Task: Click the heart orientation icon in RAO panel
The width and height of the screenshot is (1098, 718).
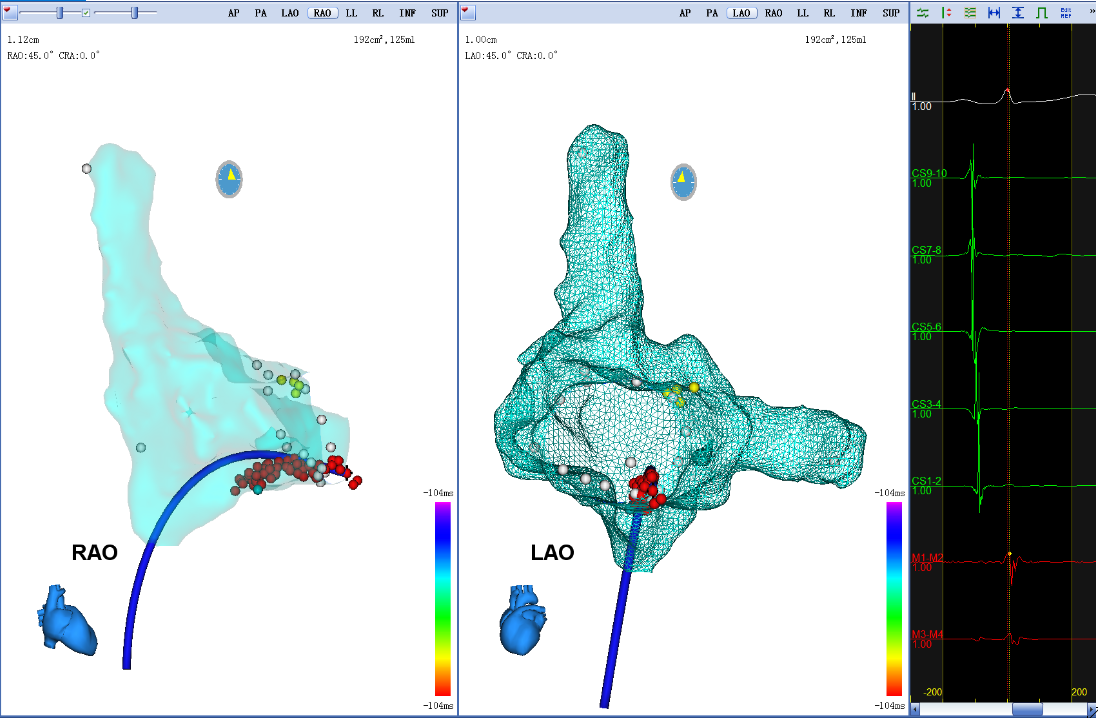Action: click(68, 620)
